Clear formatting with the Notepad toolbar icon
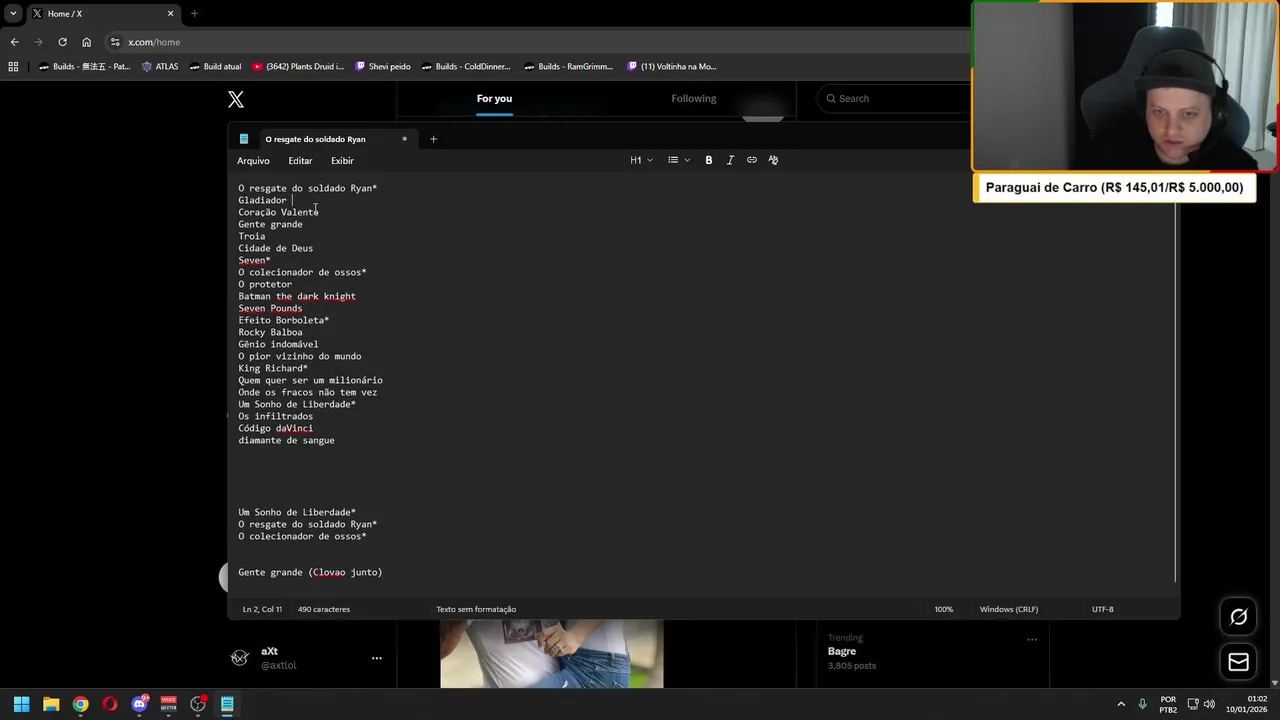 coord(773,160)
